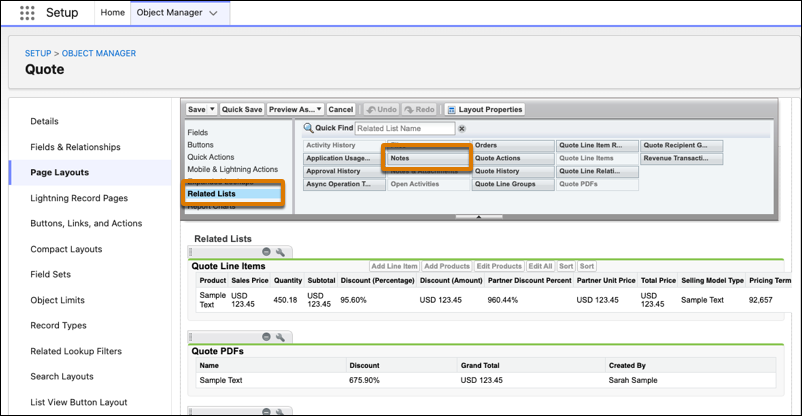Select the Approval History palette item
Image resolution: width=802 pixels, height=416 pixels.
[x=344, y=171]
